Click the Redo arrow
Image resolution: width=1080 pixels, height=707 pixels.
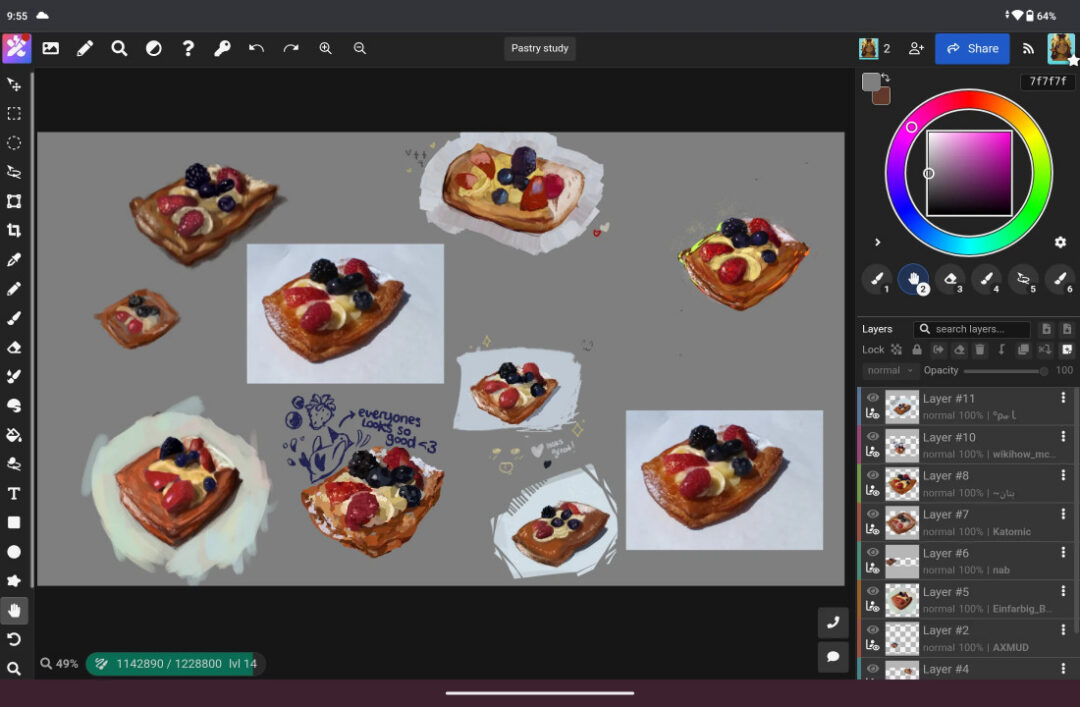(291, 48)
